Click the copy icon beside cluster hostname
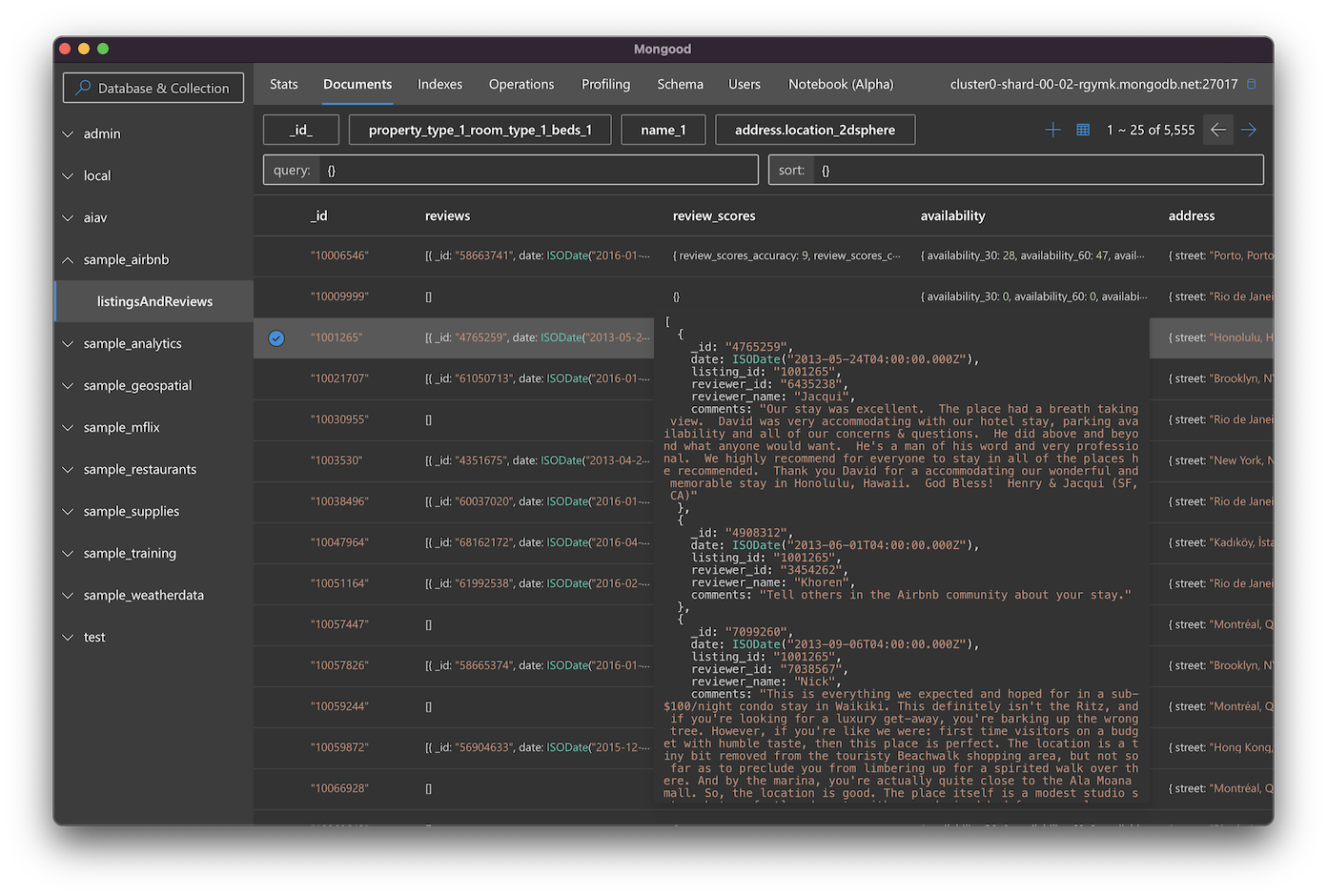This screenshot has height=896, width=1327. (1252, 84)
